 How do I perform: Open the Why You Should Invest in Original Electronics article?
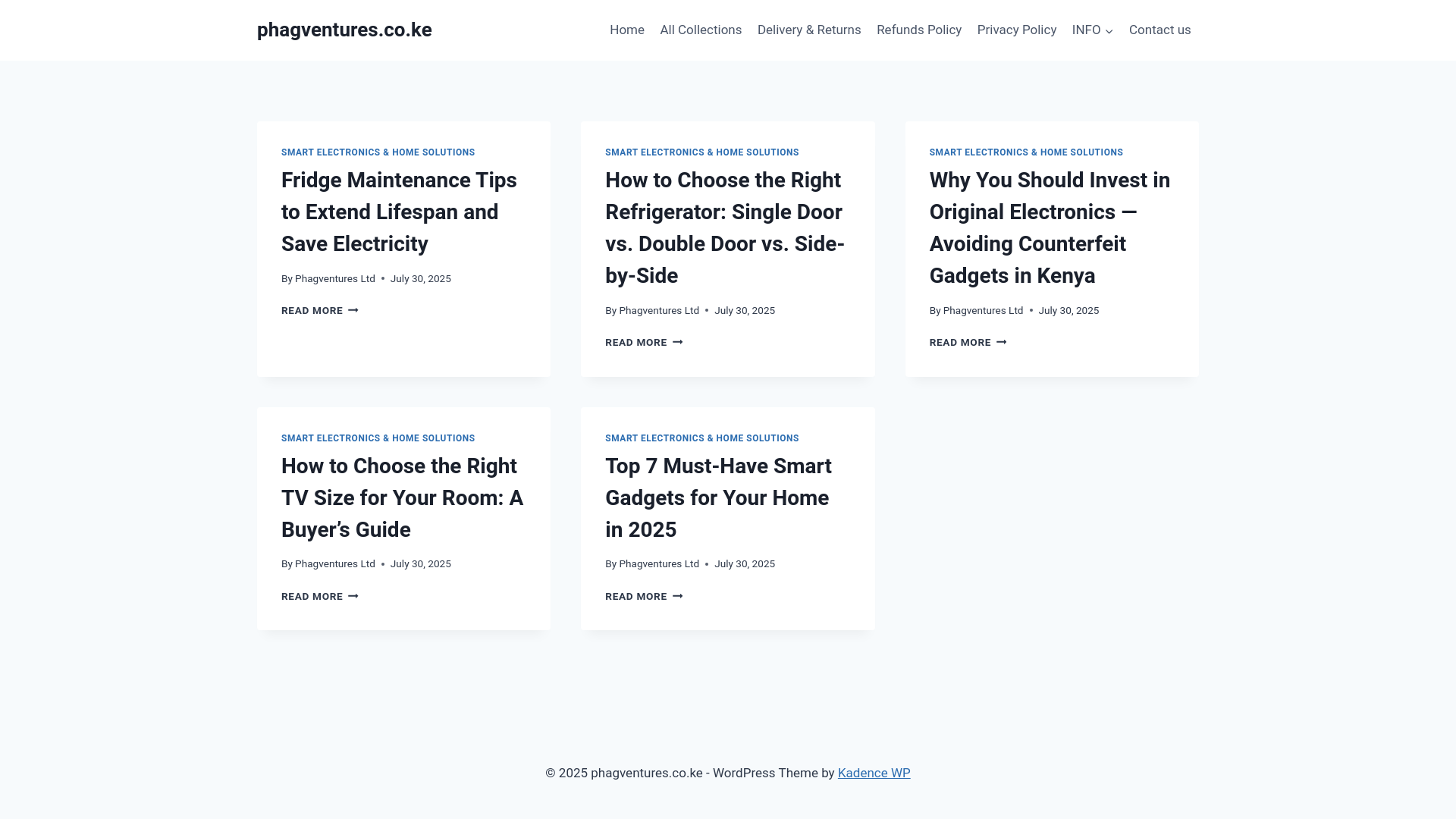point(1050,227)
